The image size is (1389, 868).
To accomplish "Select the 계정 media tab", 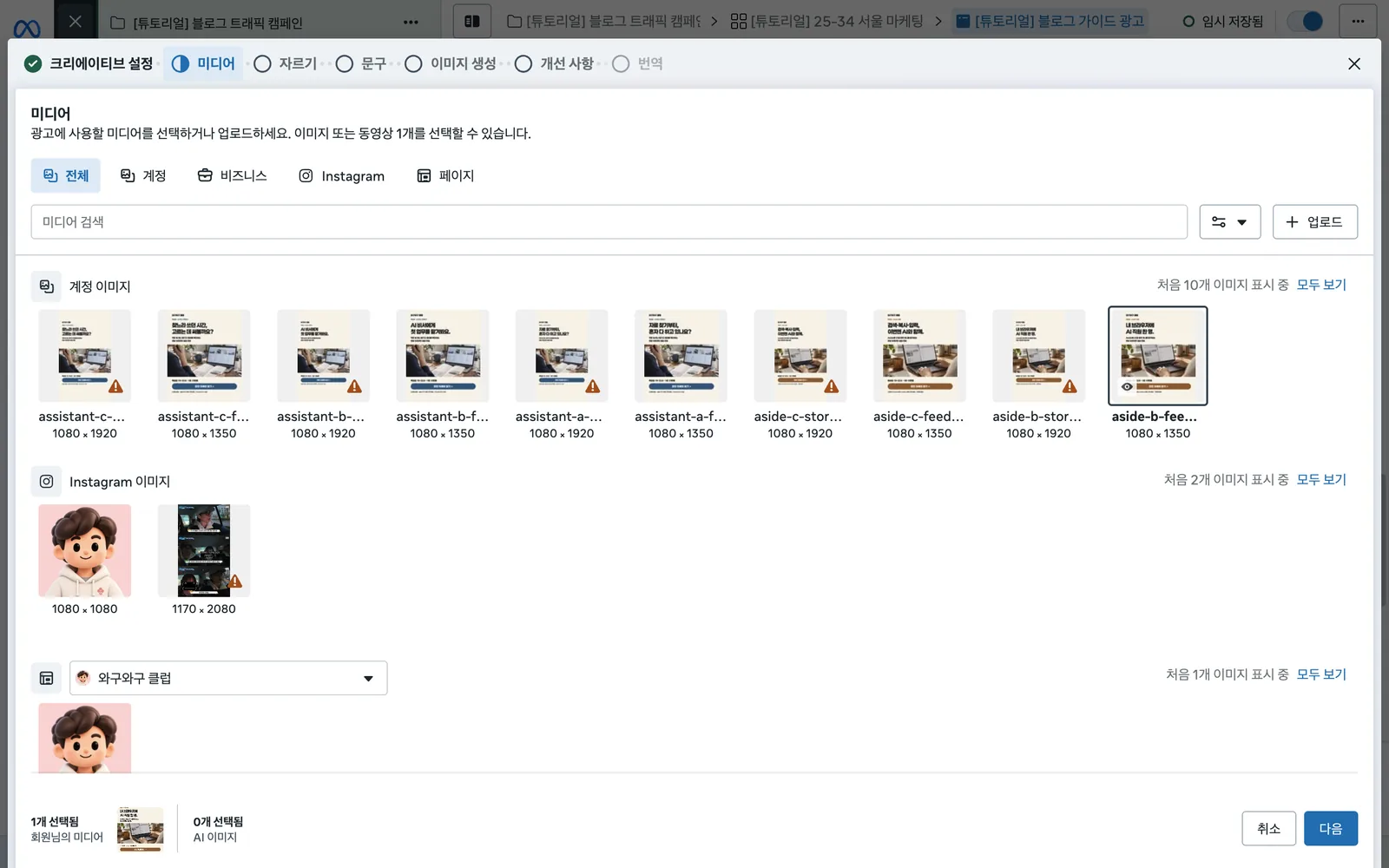I will tap(143, 175).
